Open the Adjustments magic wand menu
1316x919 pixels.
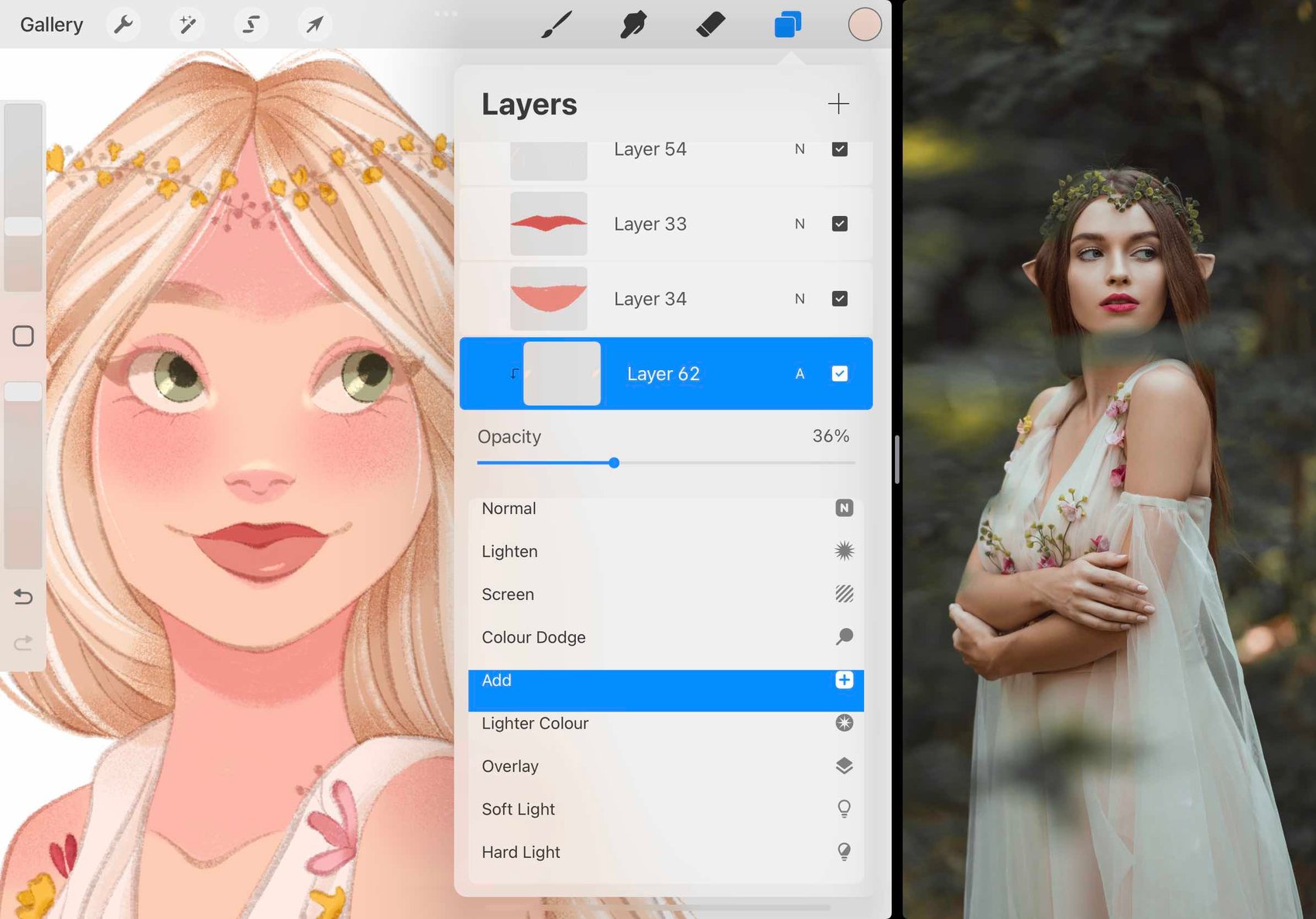(x=187, y=25)
